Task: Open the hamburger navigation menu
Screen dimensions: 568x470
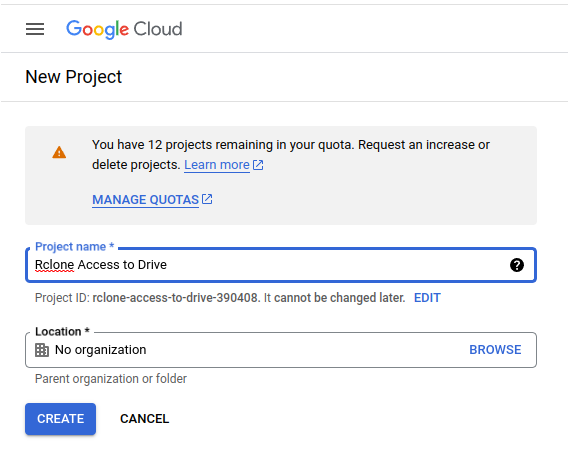Action: click(35, 29)
